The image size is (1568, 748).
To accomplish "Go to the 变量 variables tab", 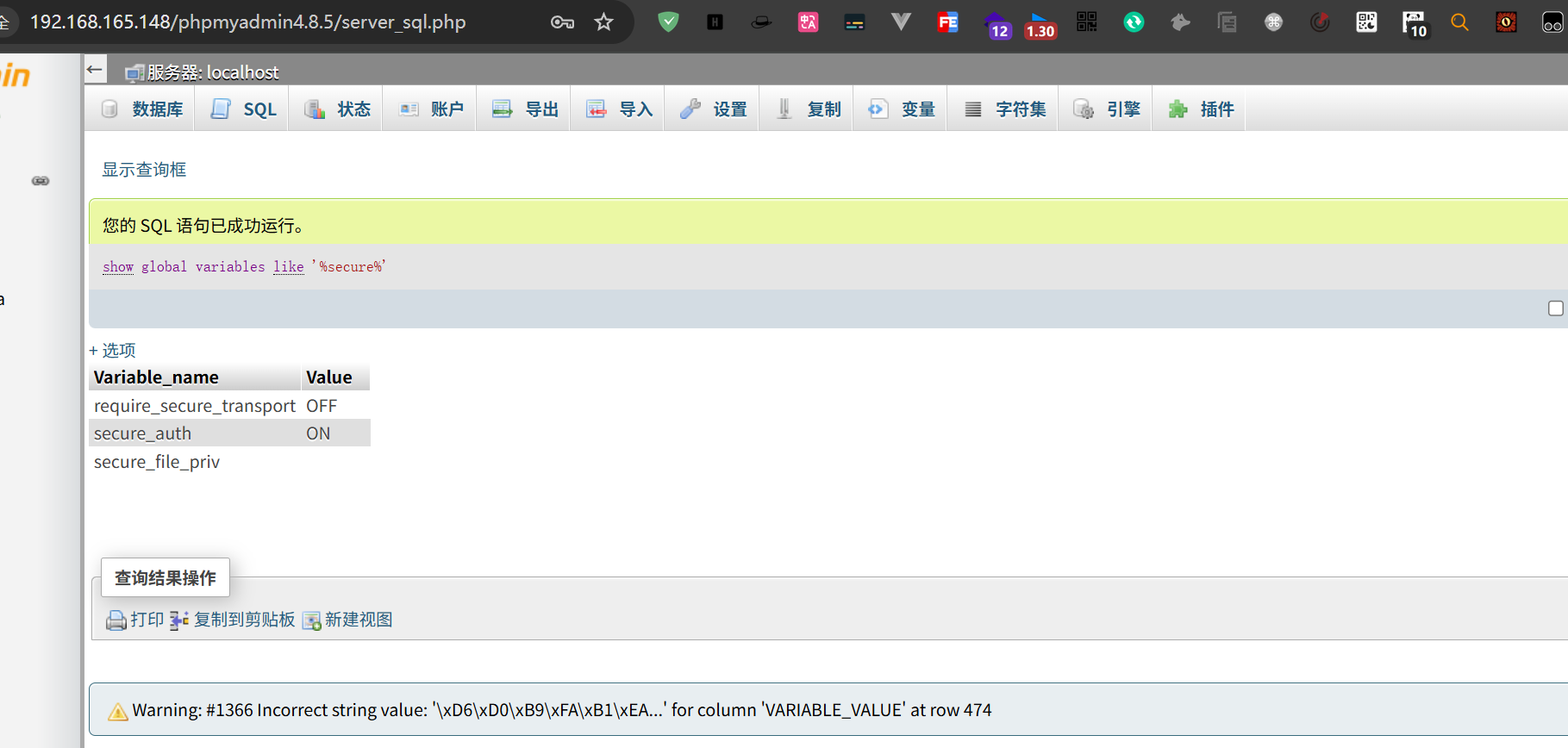I will (x=902, y=109).
